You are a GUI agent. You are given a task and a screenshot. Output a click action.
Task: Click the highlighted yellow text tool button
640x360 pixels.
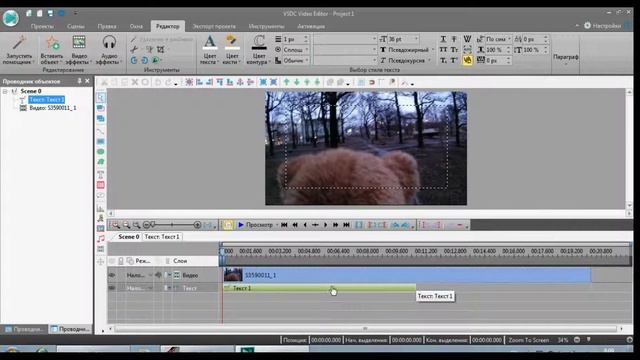[x=467, y=60]
